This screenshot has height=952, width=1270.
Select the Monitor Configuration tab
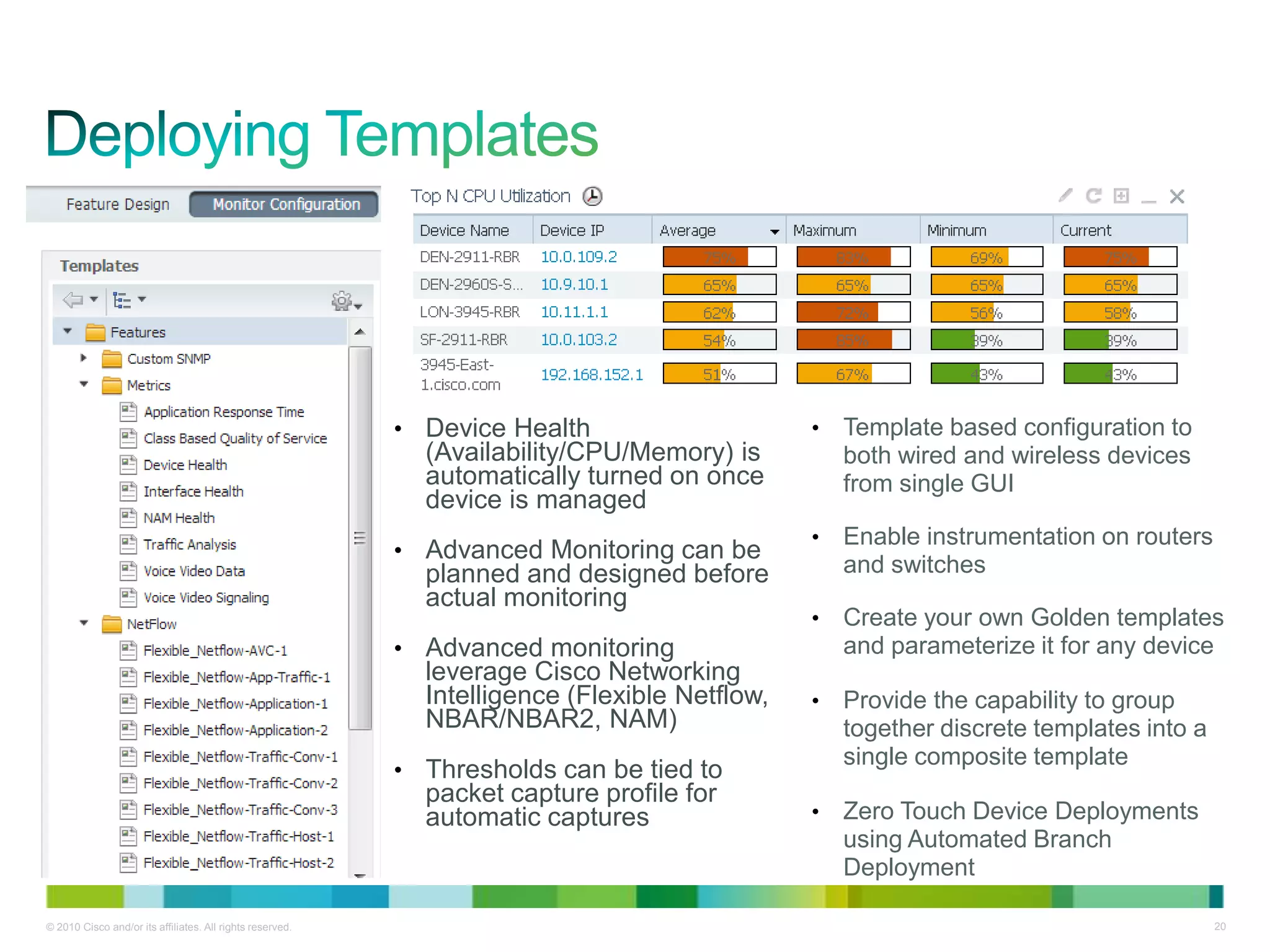285,205
